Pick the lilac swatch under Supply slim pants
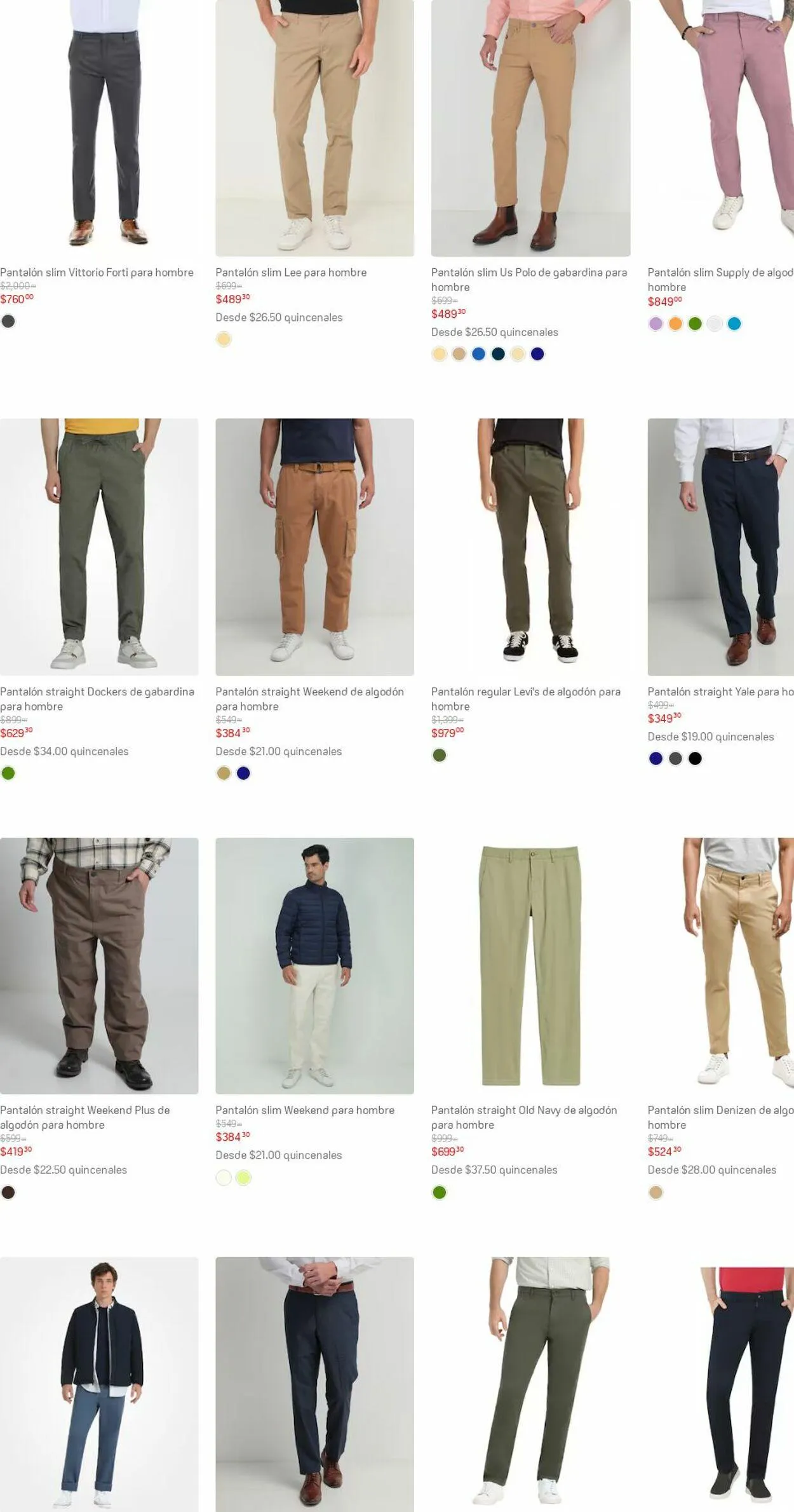 coord(656,324)
